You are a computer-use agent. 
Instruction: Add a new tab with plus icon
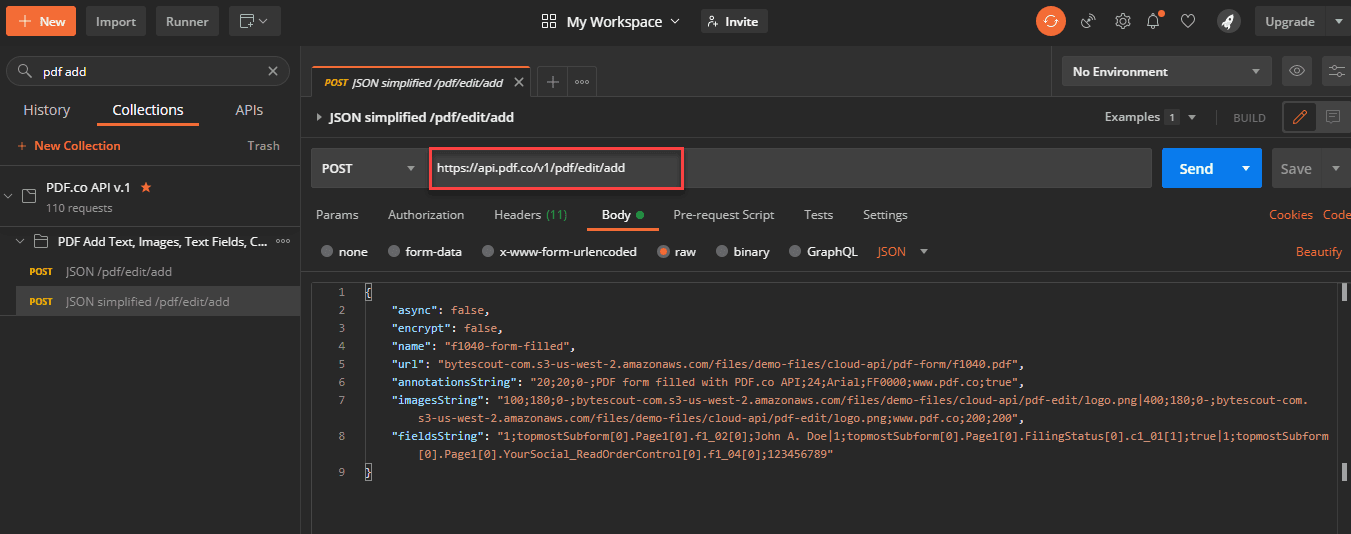552,82
